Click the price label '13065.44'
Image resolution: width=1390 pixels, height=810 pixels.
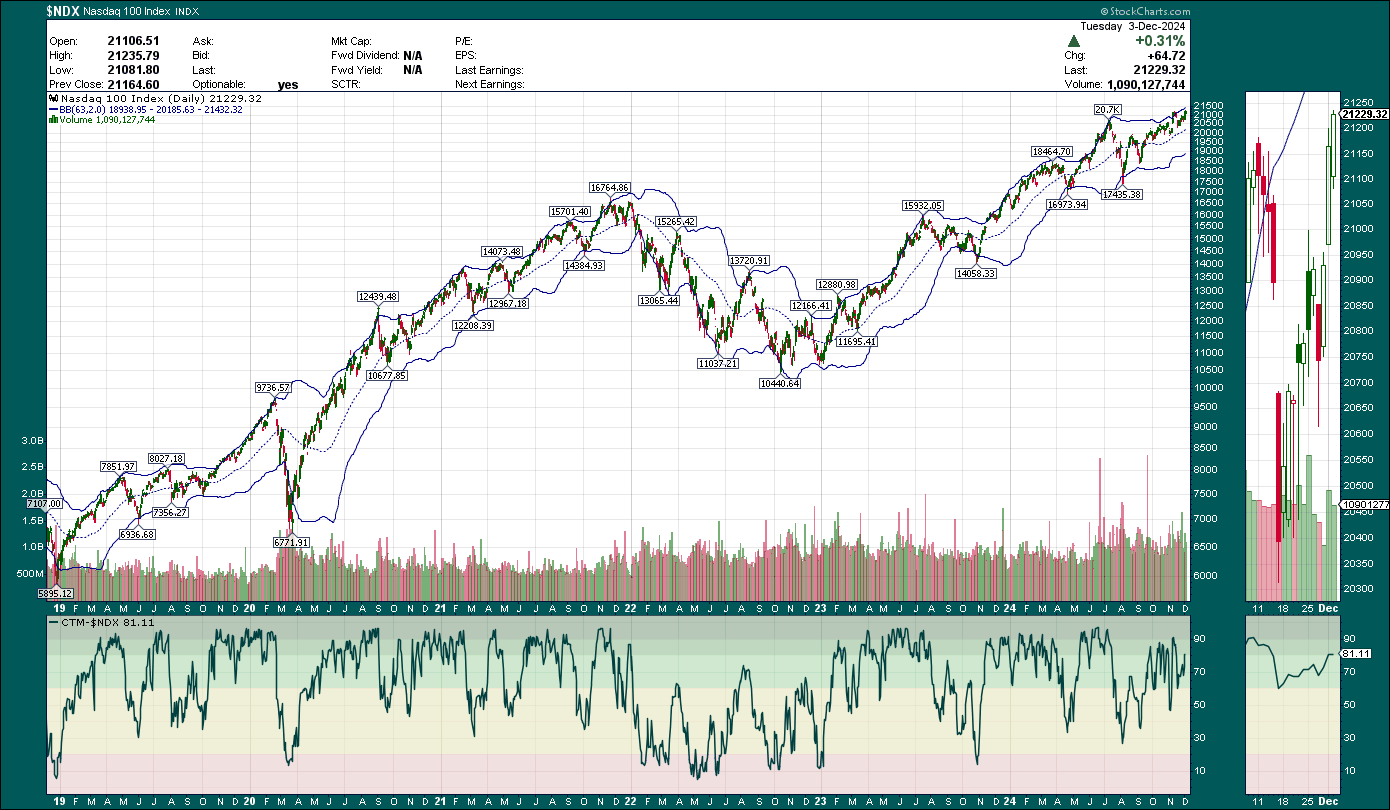pyautogui.click(x=659, y=300)
